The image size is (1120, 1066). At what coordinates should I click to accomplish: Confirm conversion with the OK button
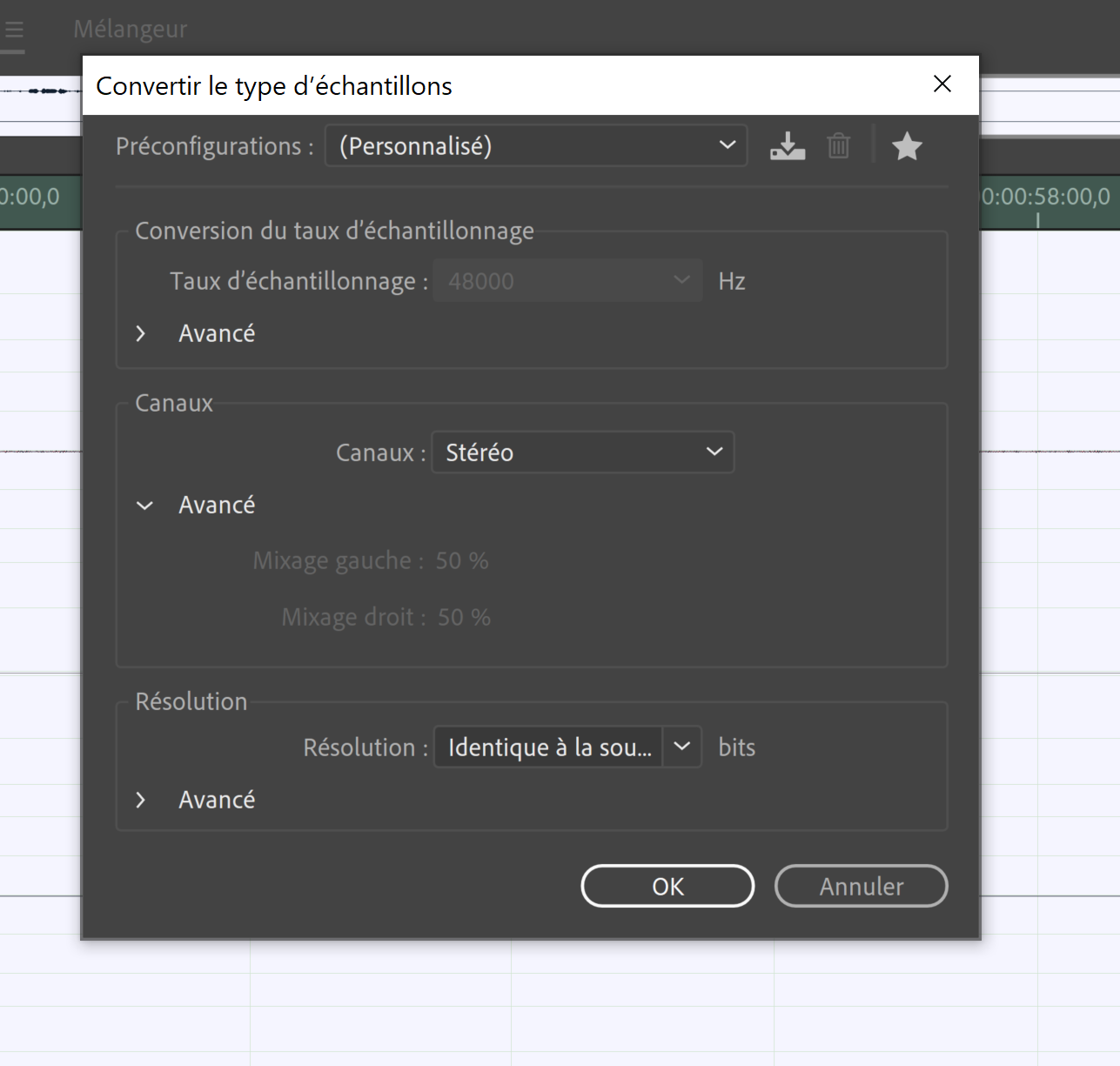click(x=667, y=886)
